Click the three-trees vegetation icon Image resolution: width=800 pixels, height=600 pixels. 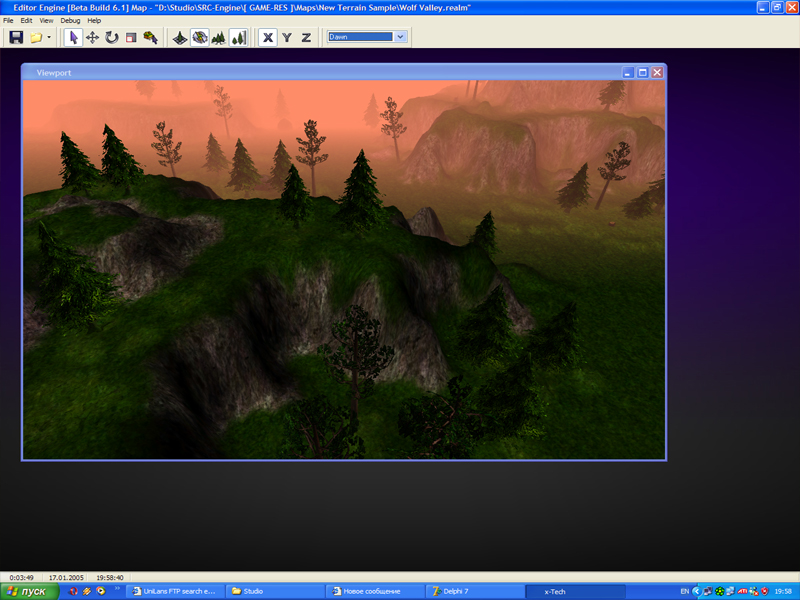pyautogui.click(x=218, y=37)
